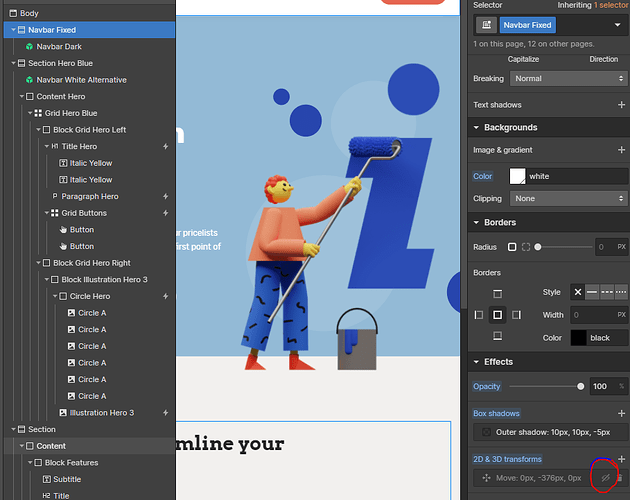Collapse the Effects section
630x500 pixels.
(x=476, y=362)
